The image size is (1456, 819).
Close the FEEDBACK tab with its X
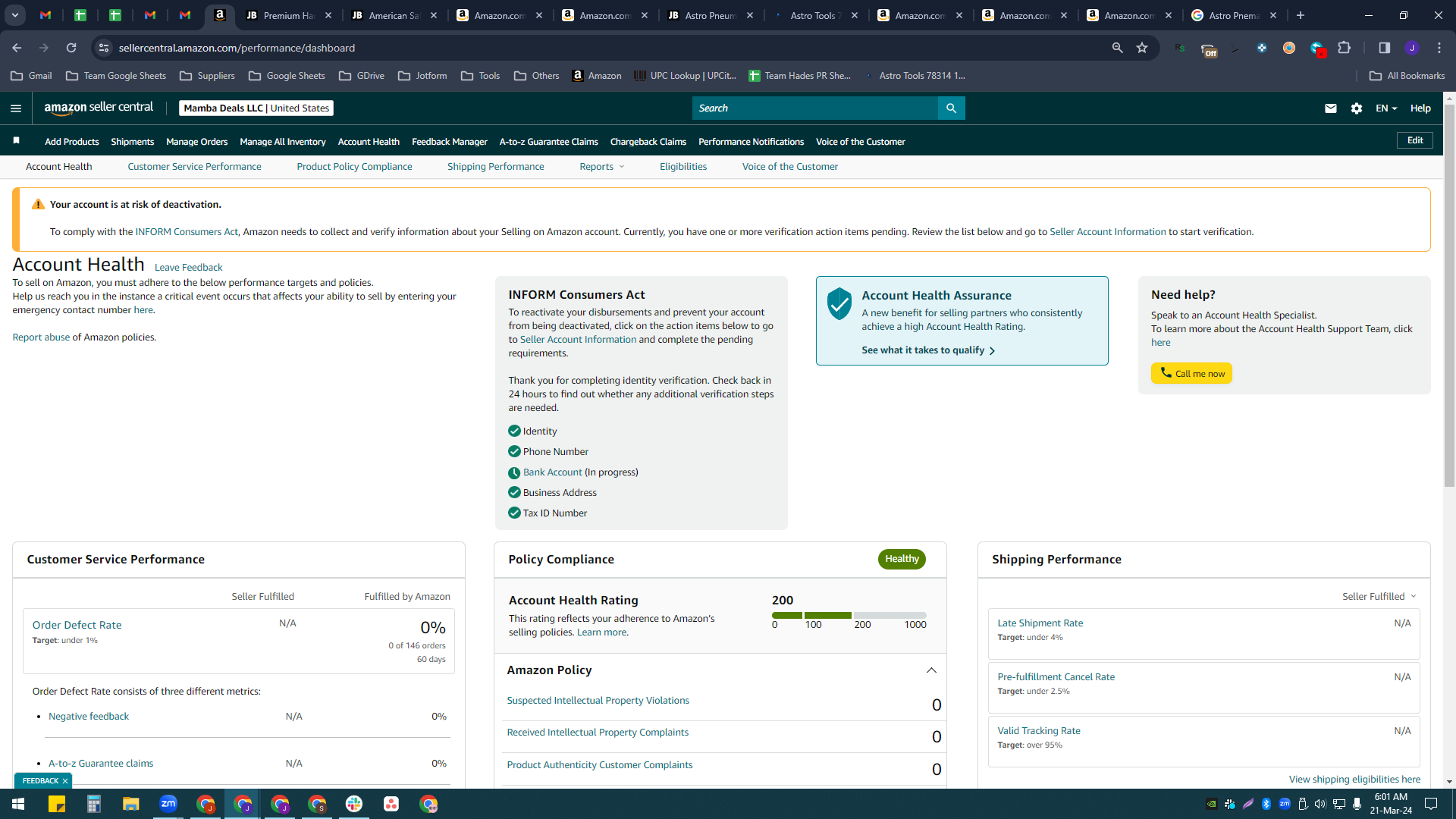[x=65, y=781]
